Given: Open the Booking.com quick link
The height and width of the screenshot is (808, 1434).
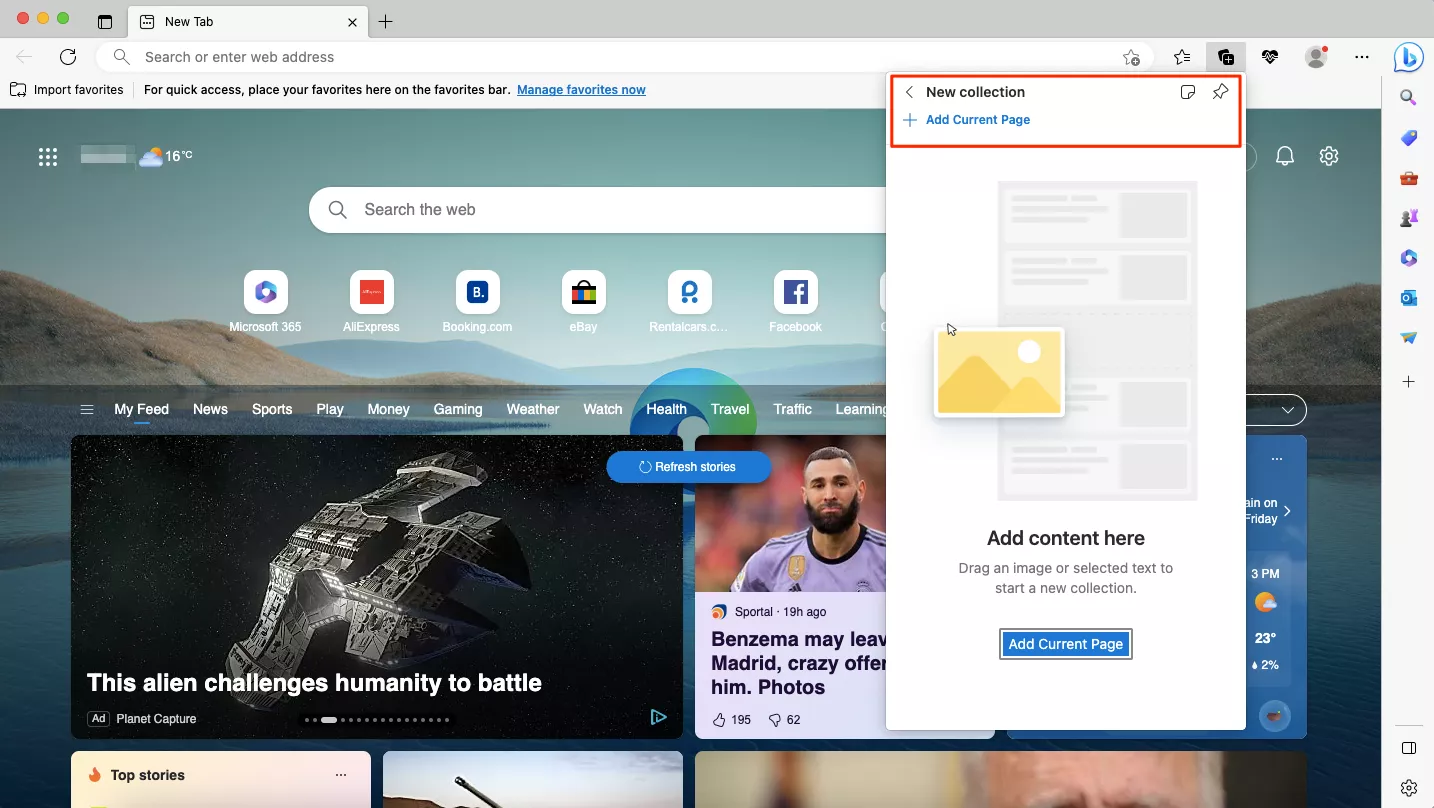Looking at the screenshot, I should click(477, 302).
